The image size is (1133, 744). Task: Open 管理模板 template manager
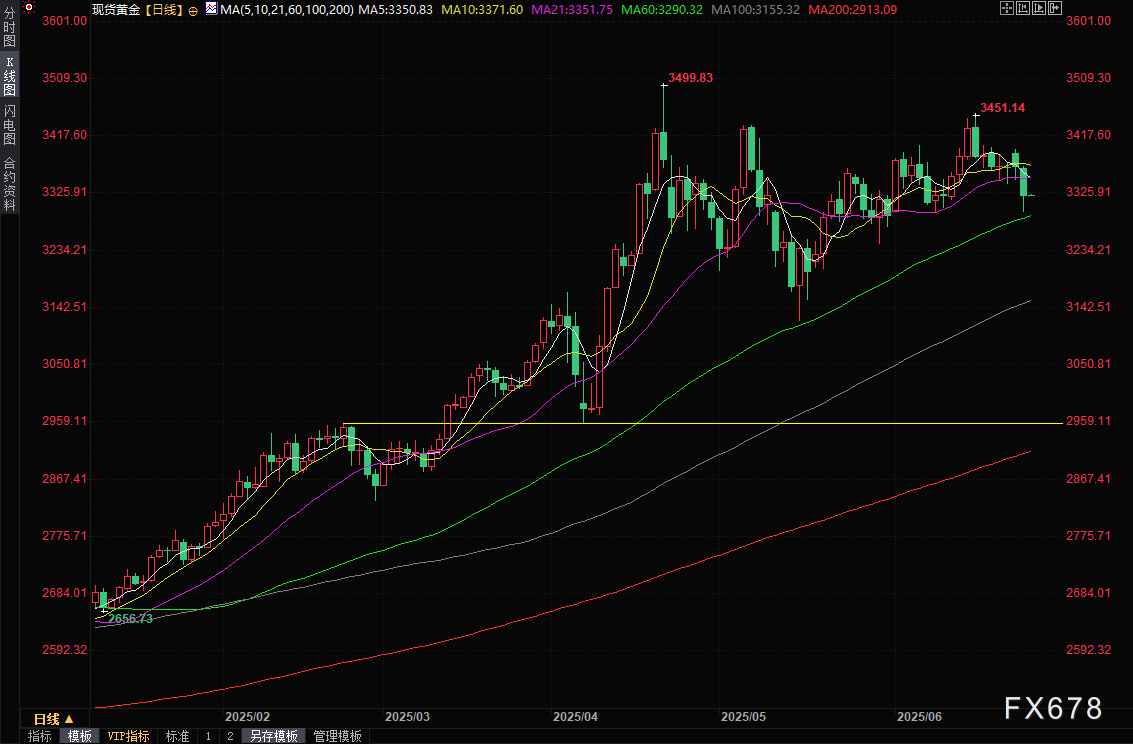click(x=337, y=736)
